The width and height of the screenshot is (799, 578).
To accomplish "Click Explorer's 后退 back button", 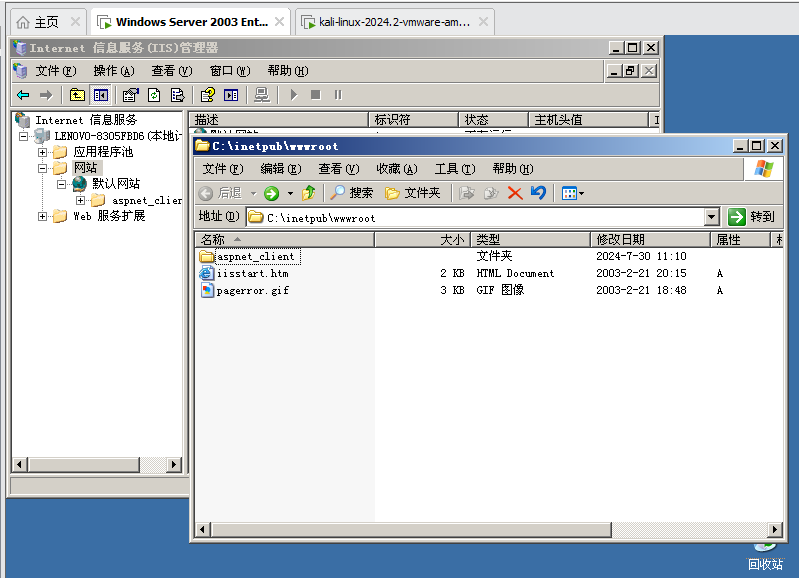I will [220, 193].
